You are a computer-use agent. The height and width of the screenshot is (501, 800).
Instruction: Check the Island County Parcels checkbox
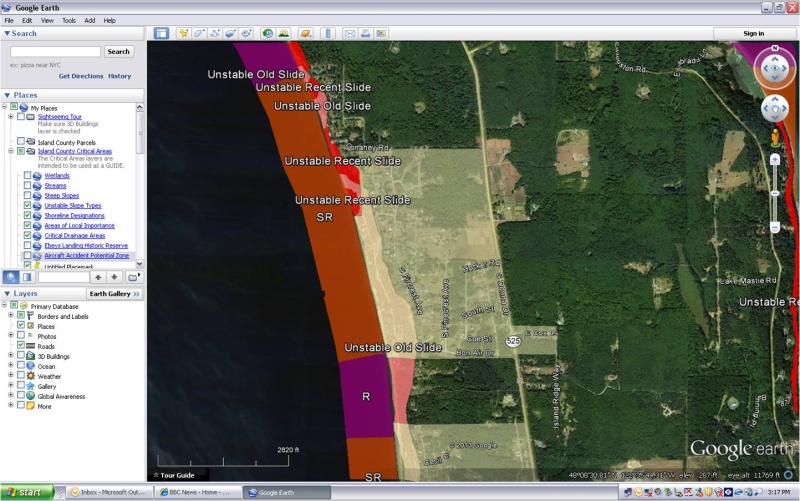pyautogui.click(x=21, y=141)
